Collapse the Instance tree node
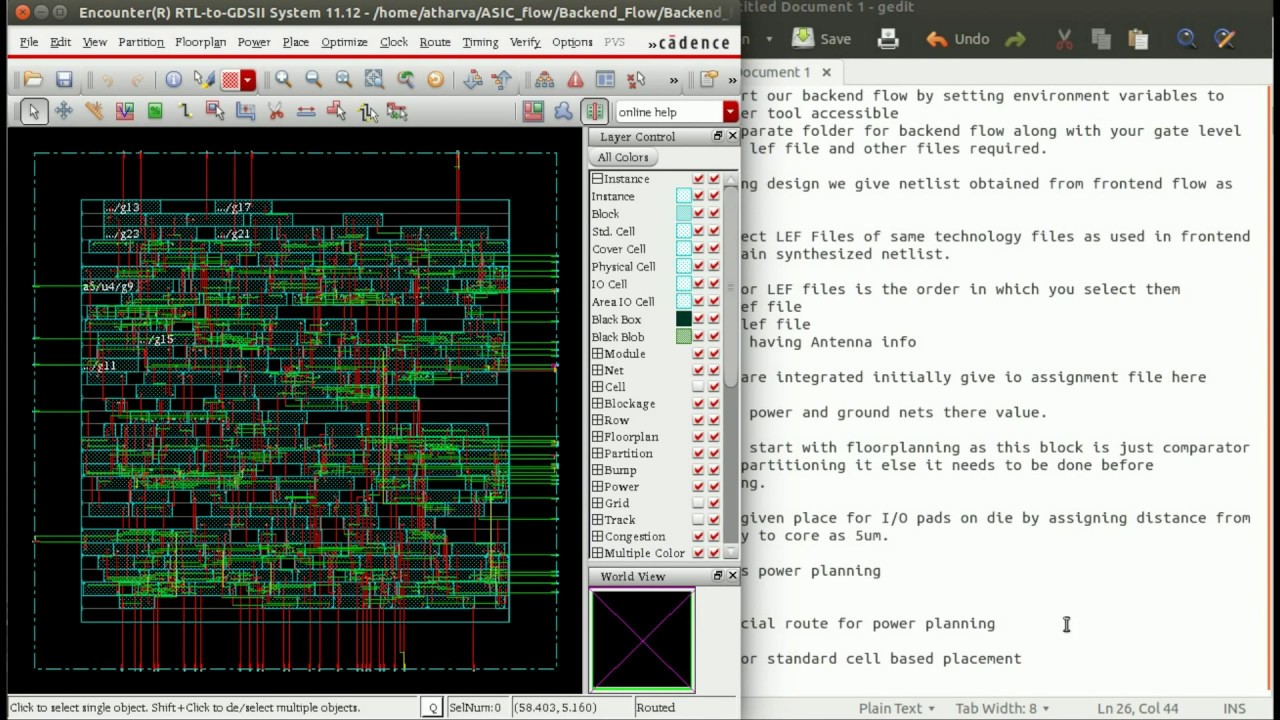Image resolution: width=1280 pixels, height=720 pixels. click(597, 179)
